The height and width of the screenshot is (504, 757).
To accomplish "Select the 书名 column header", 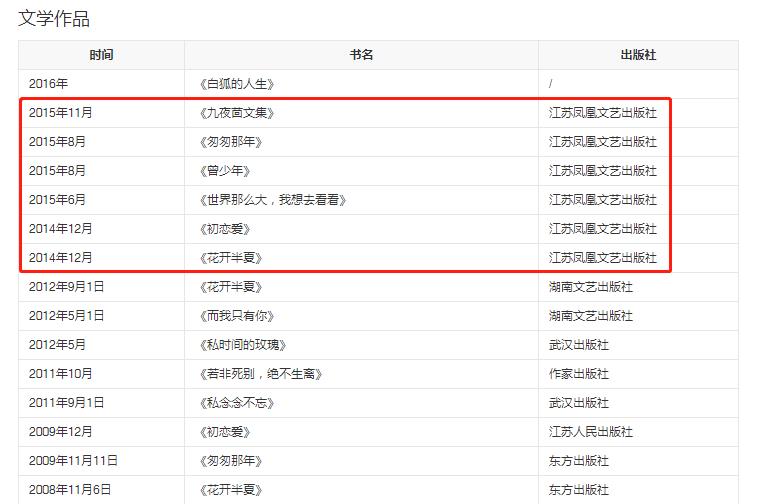I will (361, 55).
